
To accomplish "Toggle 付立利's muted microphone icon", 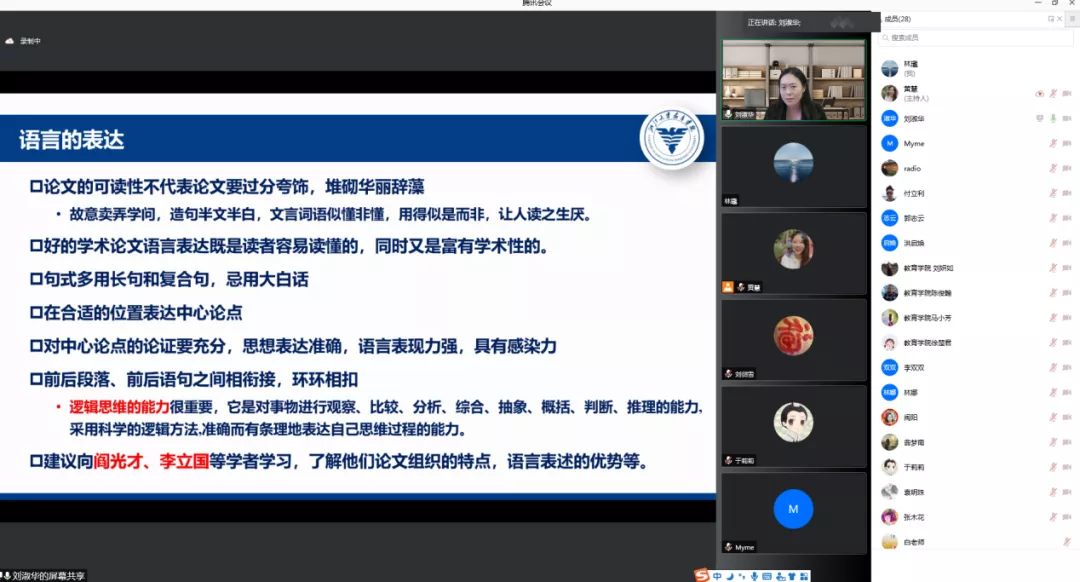I will 1053,193.
